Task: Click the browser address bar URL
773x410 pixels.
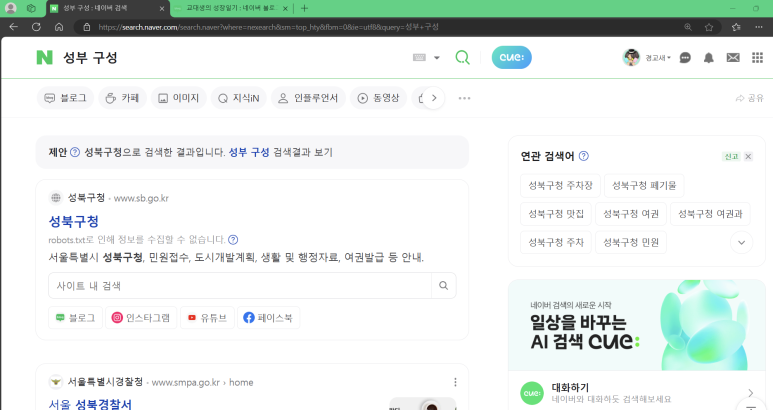Action: [x=268, y=27]
